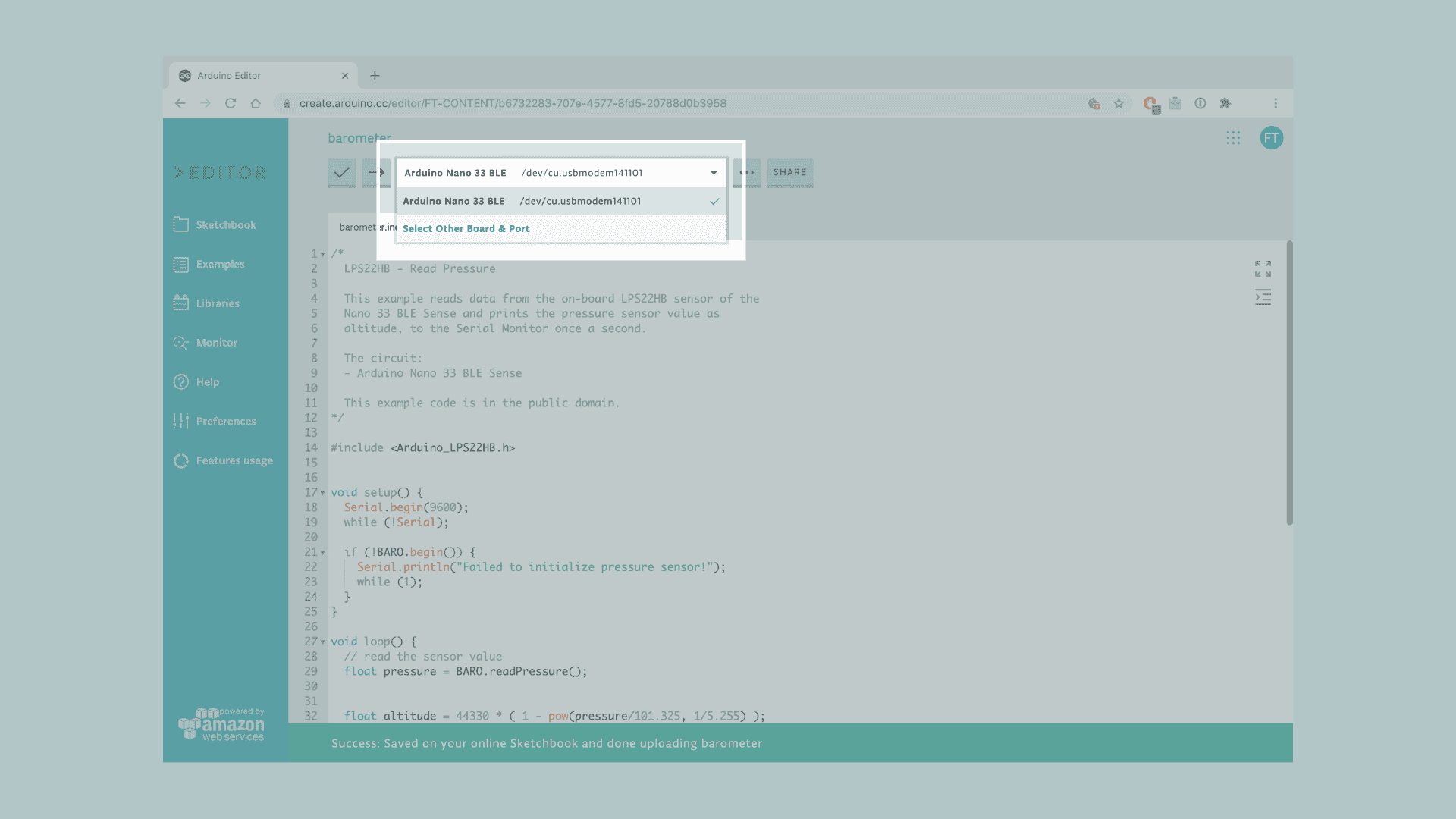Click the SHARE button
1456x819 pixels.
[x=789, y=173]
